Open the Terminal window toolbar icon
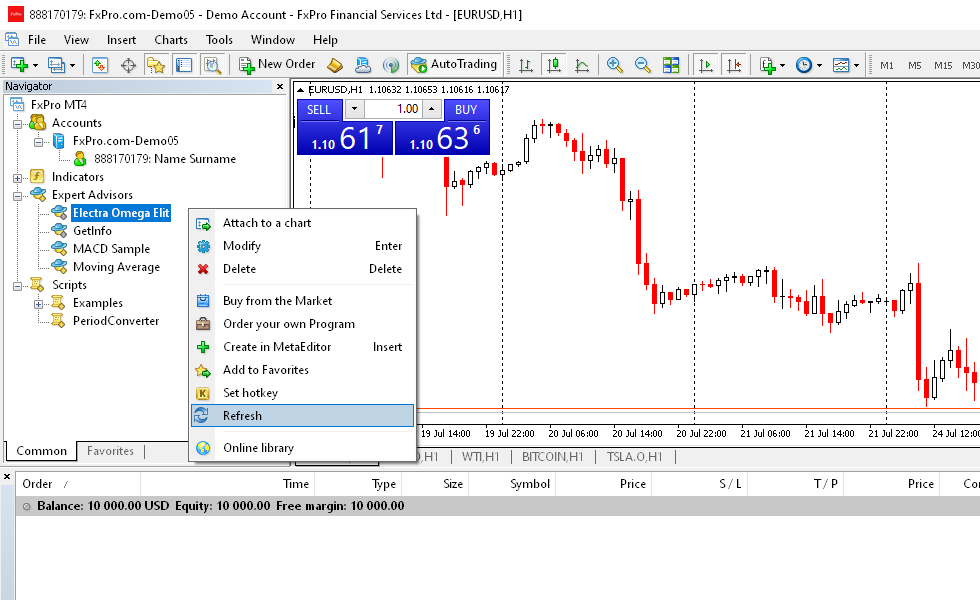 [184, 65]
